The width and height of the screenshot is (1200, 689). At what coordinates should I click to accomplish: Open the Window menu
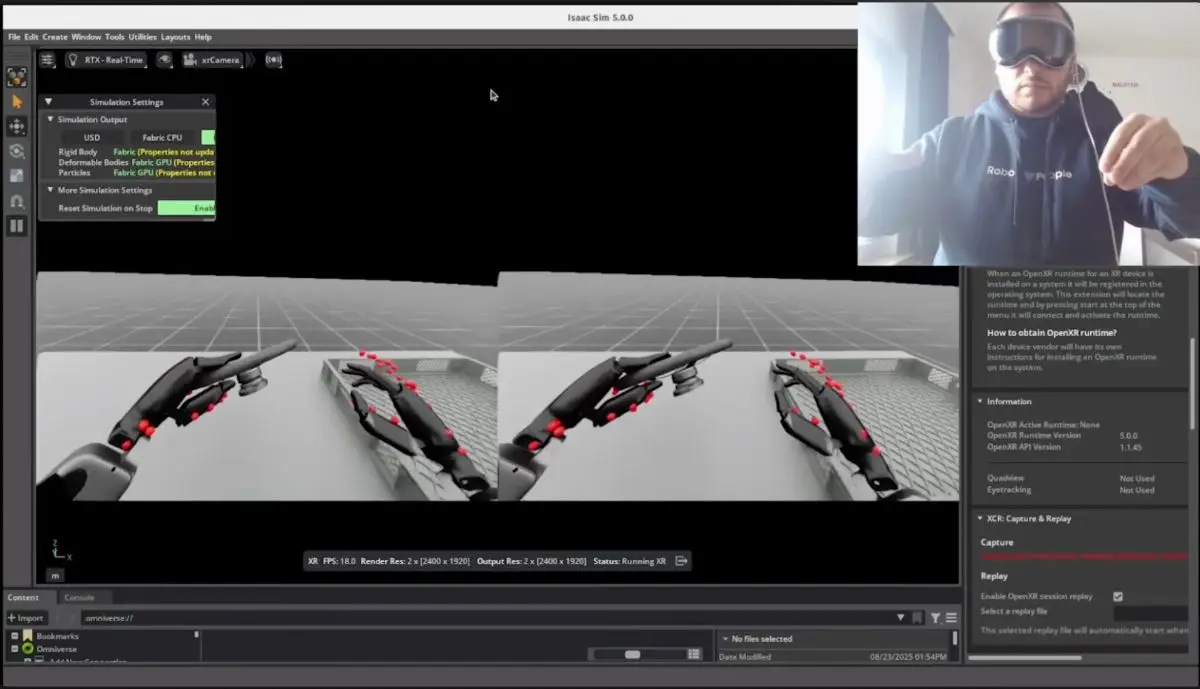(86, 37)
